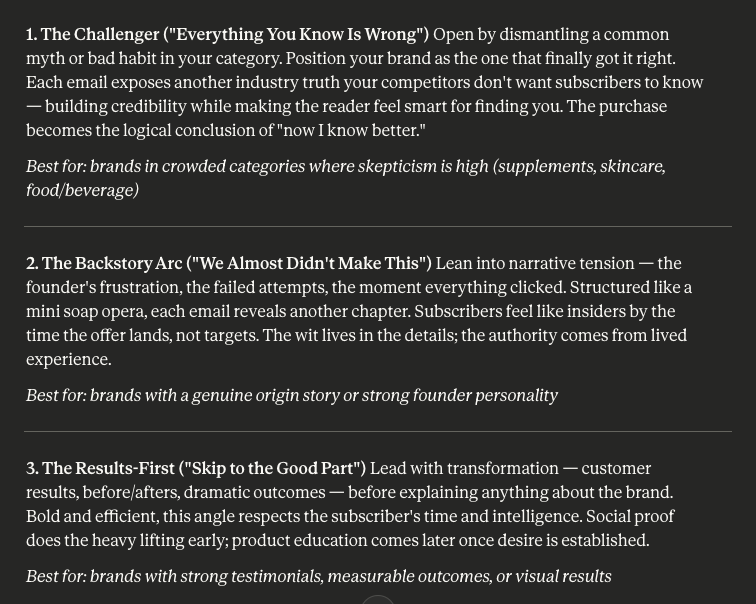Click the phrase "Social proof" in section three
756x604 pixels.
(x=630, y=517)
